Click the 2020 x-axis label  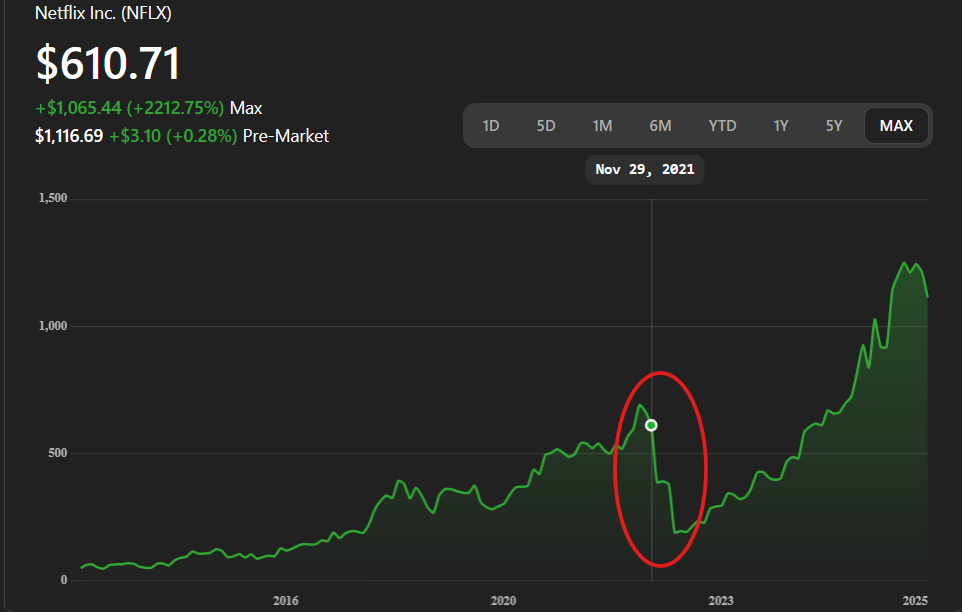click(503, 600)
